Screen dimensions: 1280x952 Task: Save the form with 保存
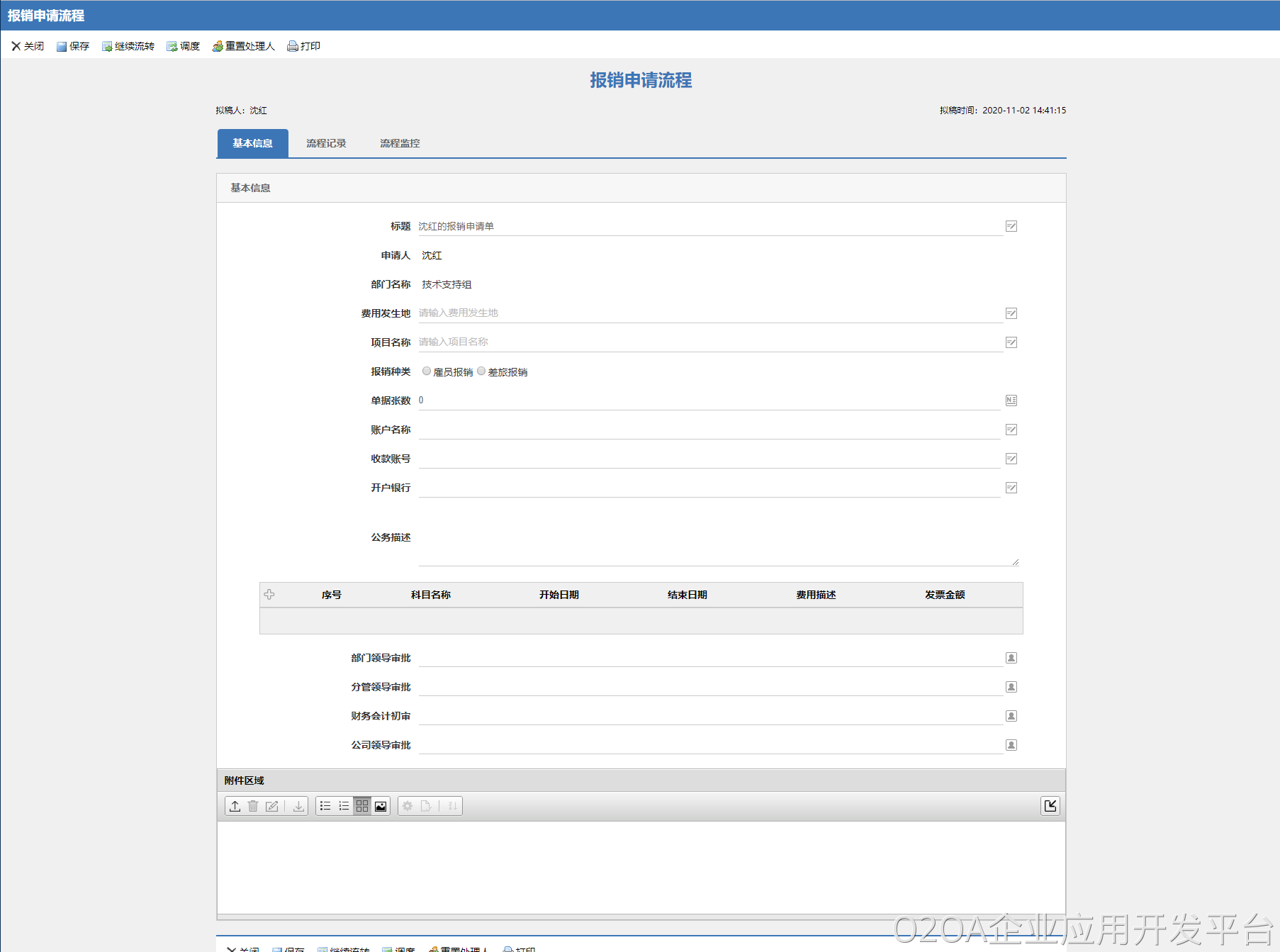73,46
